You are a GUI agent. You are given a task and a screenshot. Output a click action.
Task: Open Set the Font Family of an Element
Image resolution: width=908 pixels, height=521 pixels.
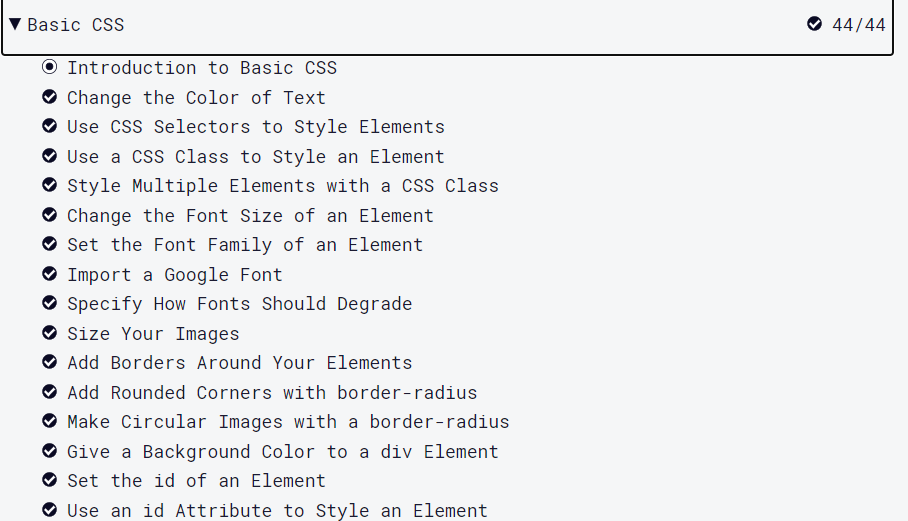coord(245,245)
